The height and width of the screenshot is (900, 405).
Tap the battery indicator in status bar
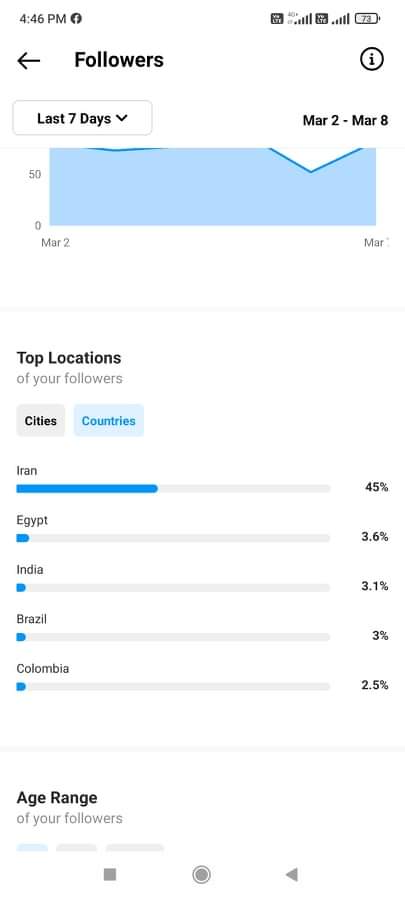coord(367,19)
